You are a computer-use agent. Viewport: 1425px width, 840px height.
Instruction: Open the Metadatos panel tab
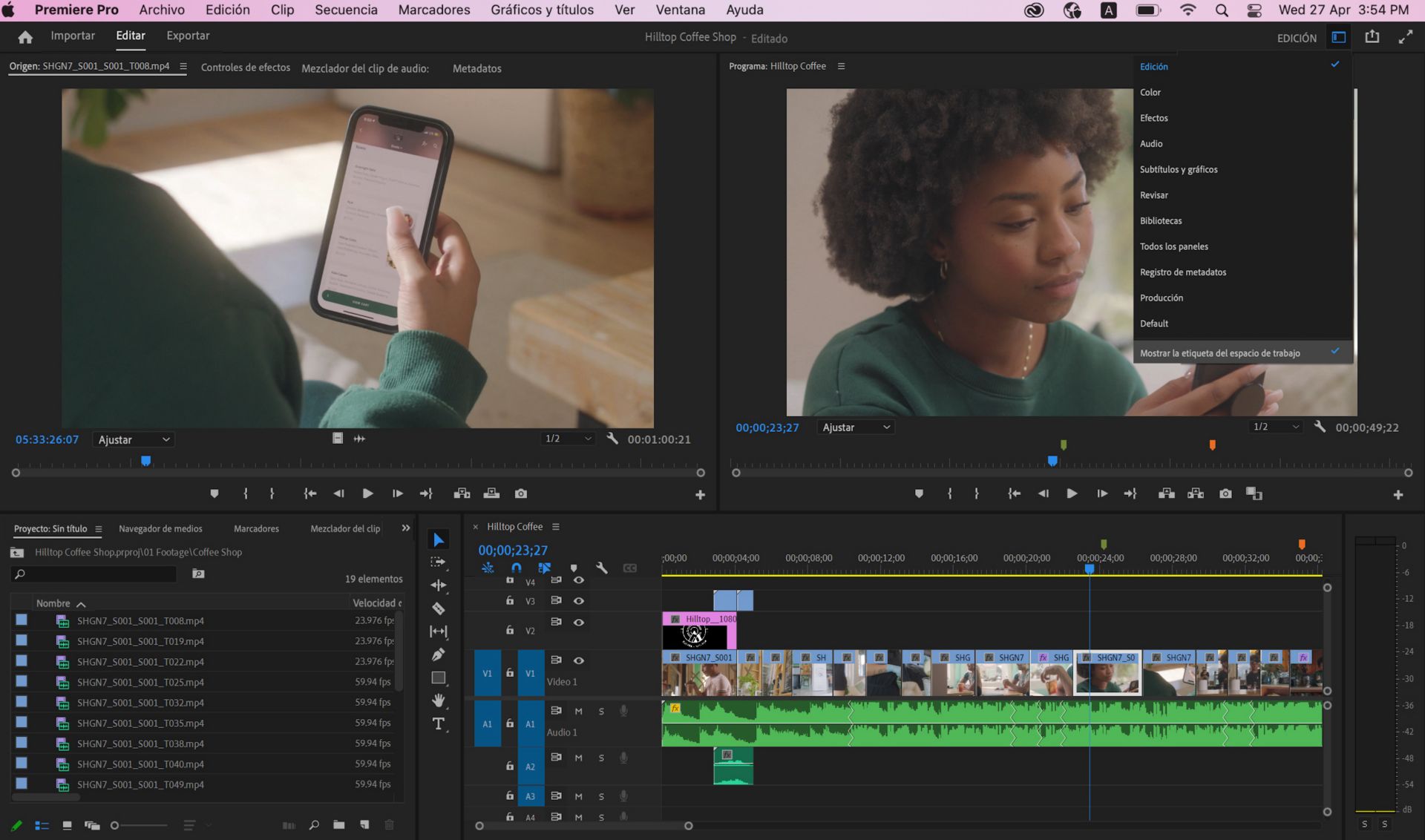point(476,68)
